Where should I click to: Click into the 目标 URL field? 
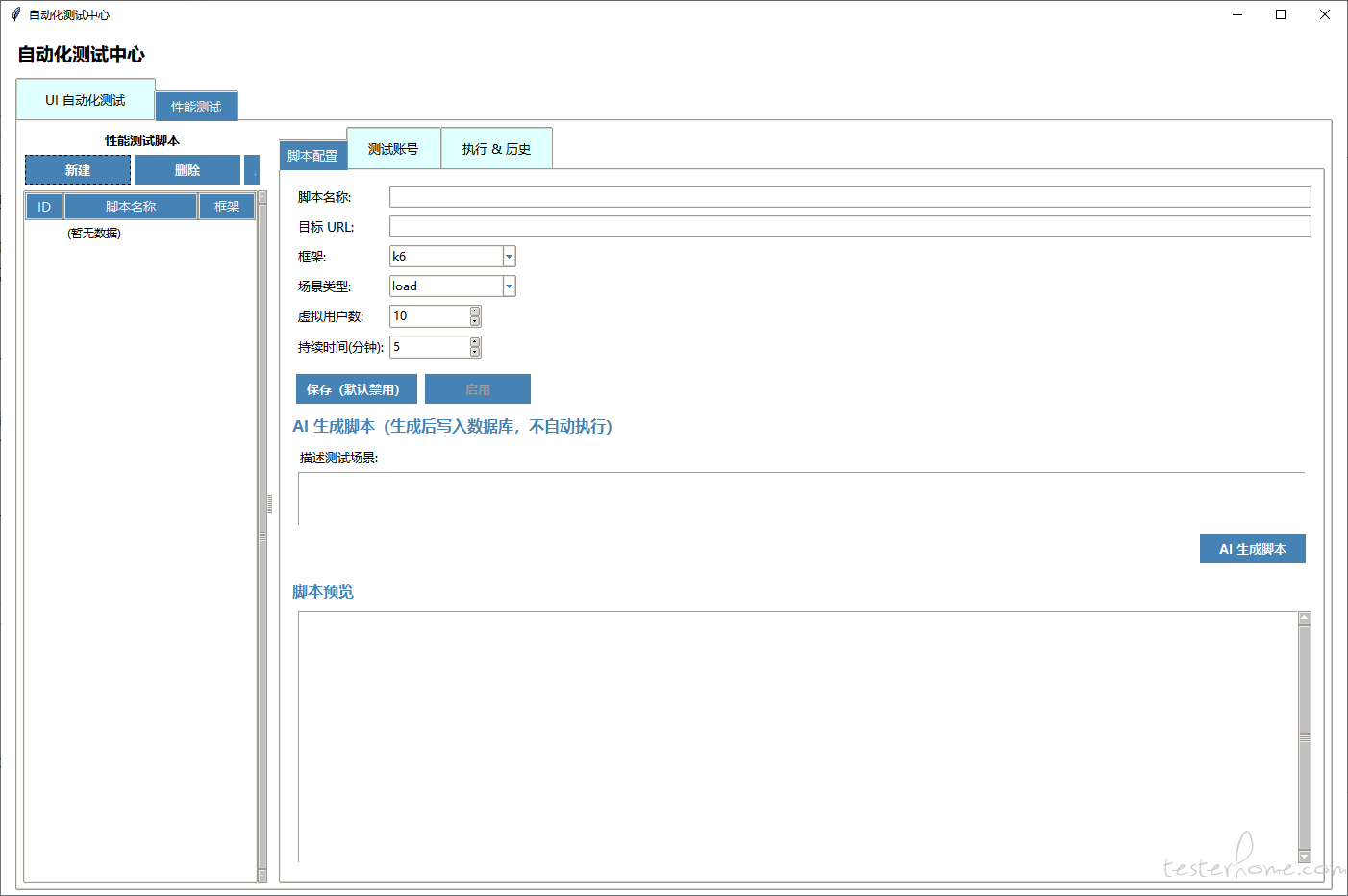pos(849,227)
